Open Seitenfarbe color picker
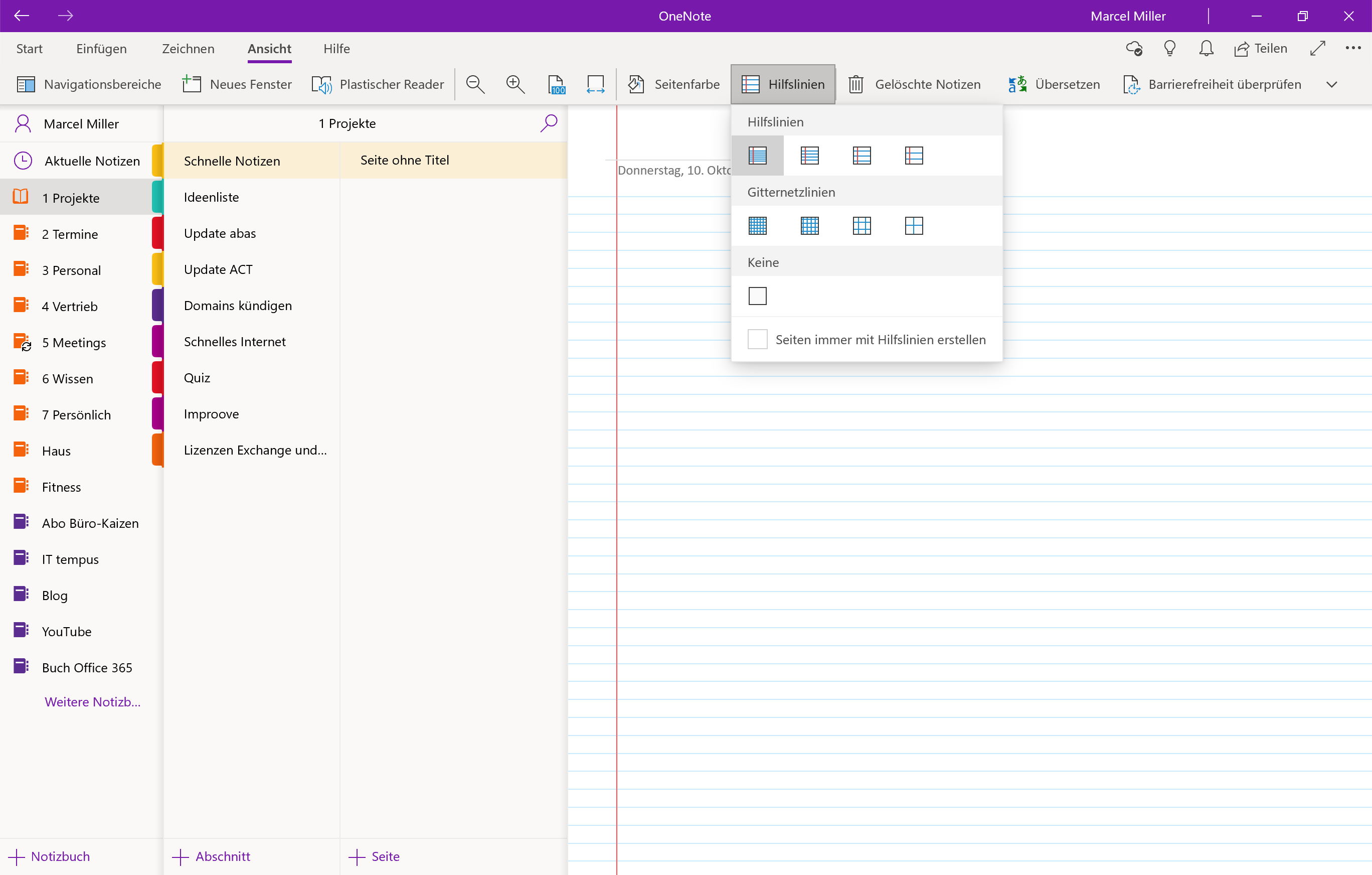 point(674,84)
